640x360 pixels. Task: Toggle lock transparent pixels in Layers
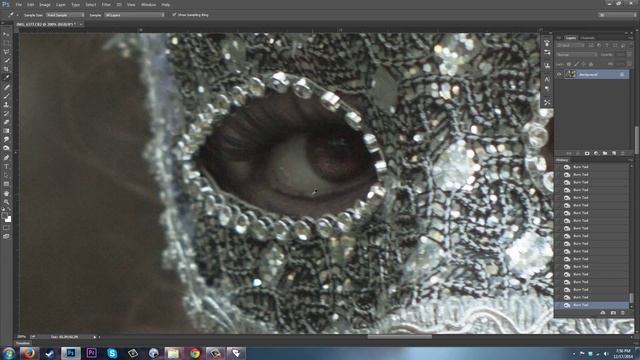point(569,64)
